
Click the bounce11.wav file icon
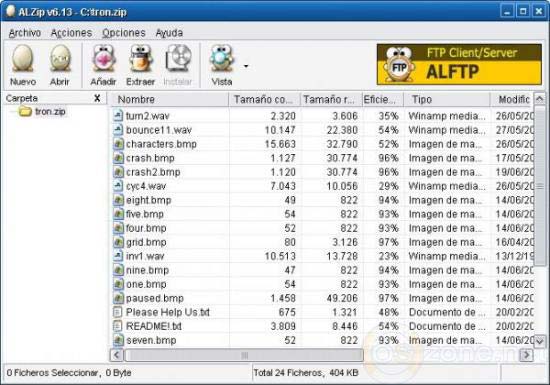pos(118,130)
